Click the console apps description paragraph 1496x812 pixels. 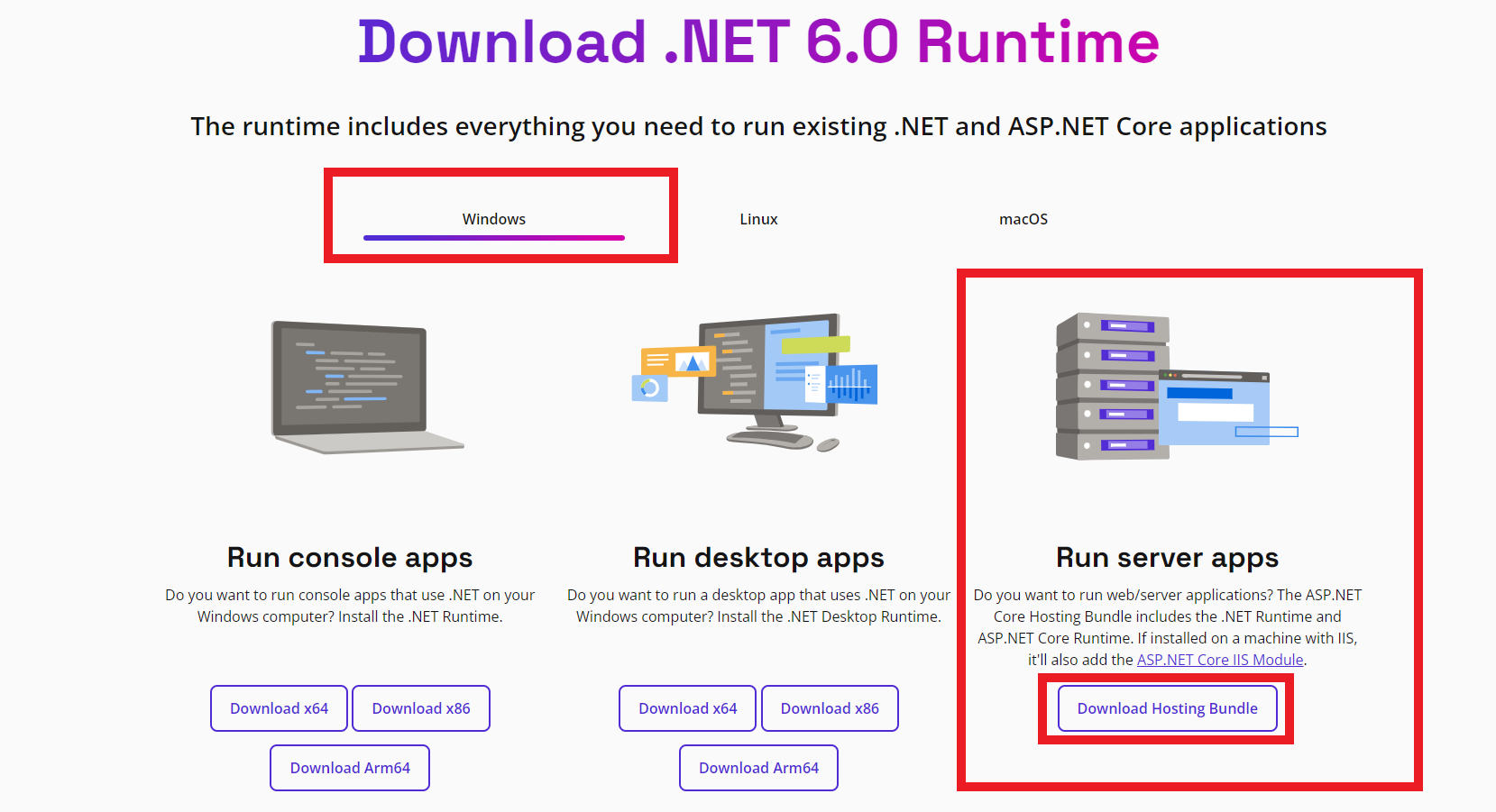[350, 606]
